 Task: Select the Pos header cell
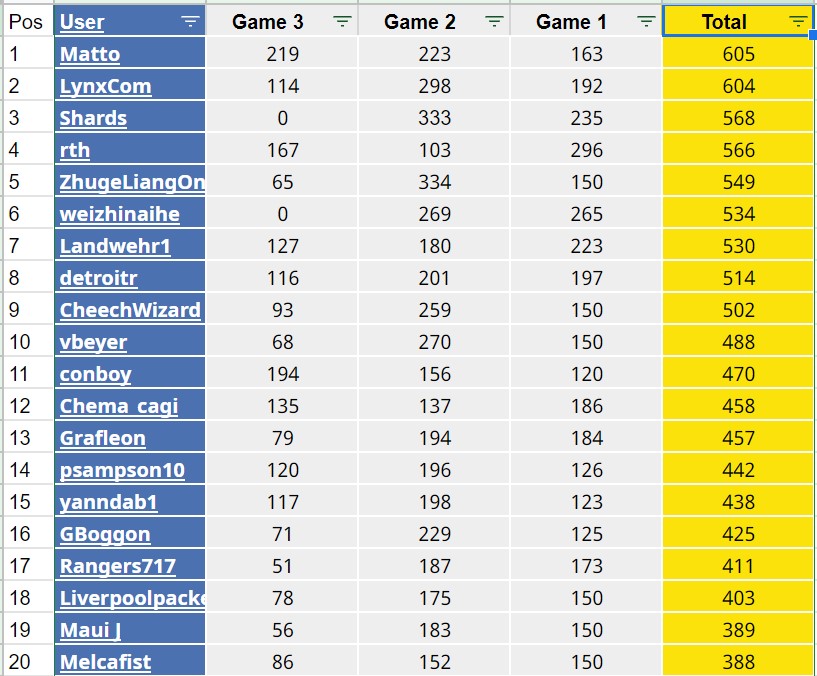[x=26, y=22]
